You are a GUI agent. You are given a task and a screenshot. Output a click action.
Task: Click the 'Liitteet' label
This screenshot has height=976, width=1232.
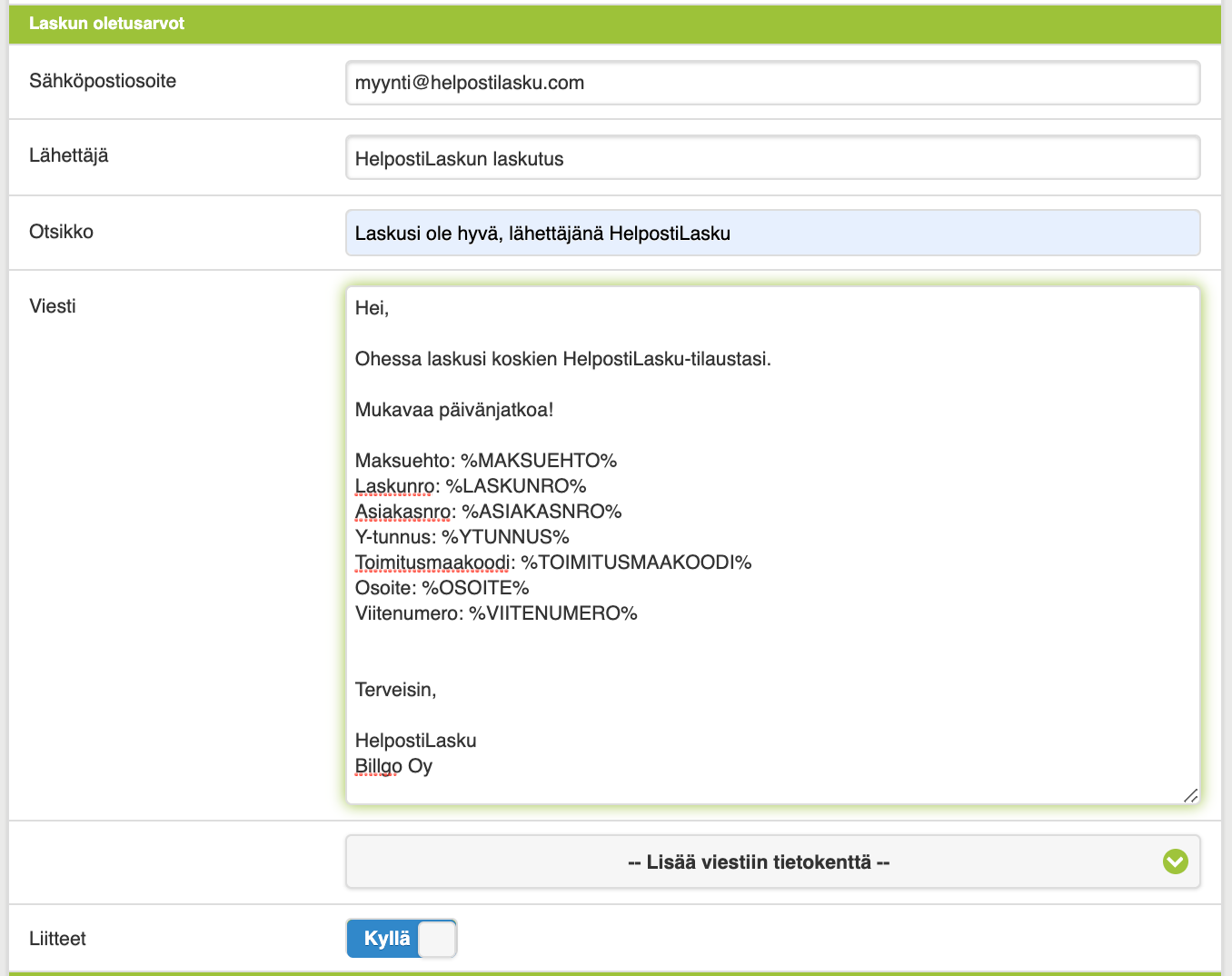57,939
